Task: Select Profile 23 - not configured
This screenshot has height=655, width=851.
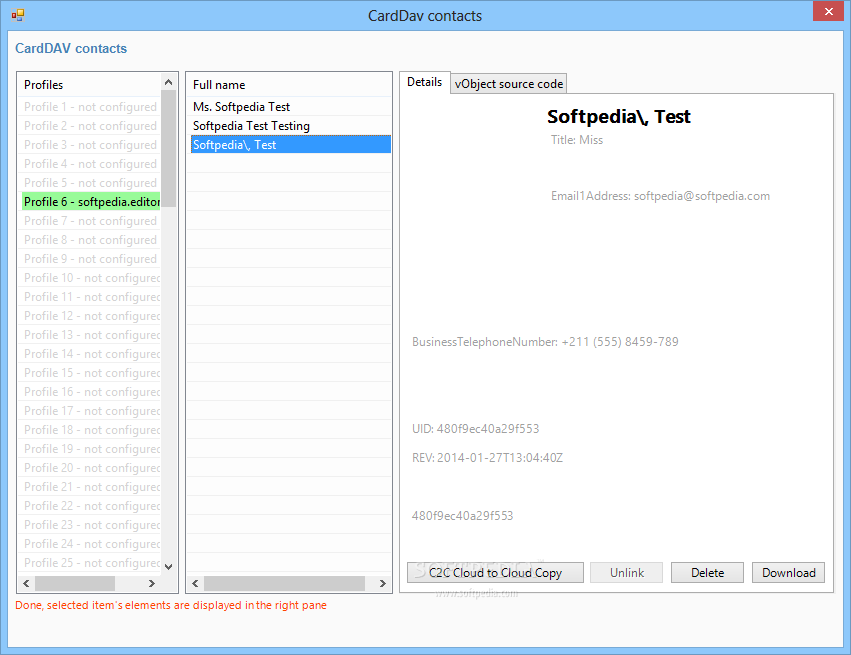Action: coord(91,525)
